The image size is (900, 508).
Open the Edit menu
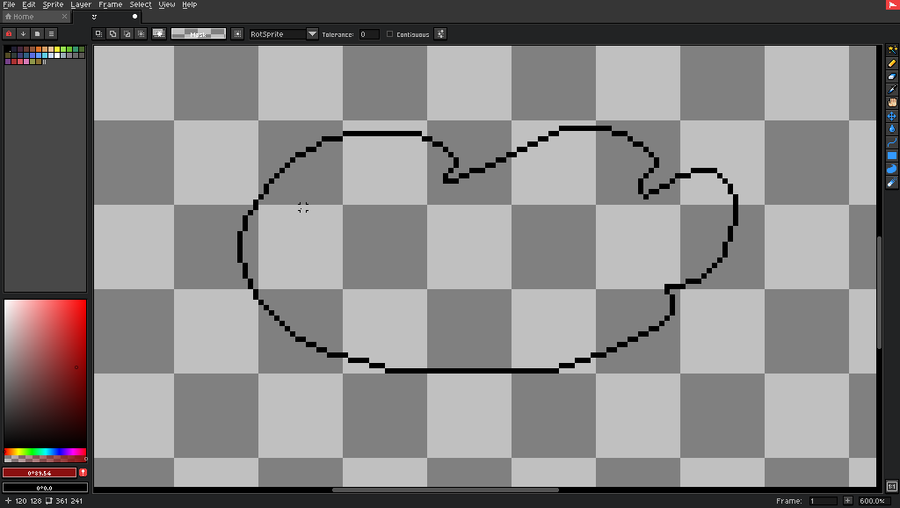29,5
